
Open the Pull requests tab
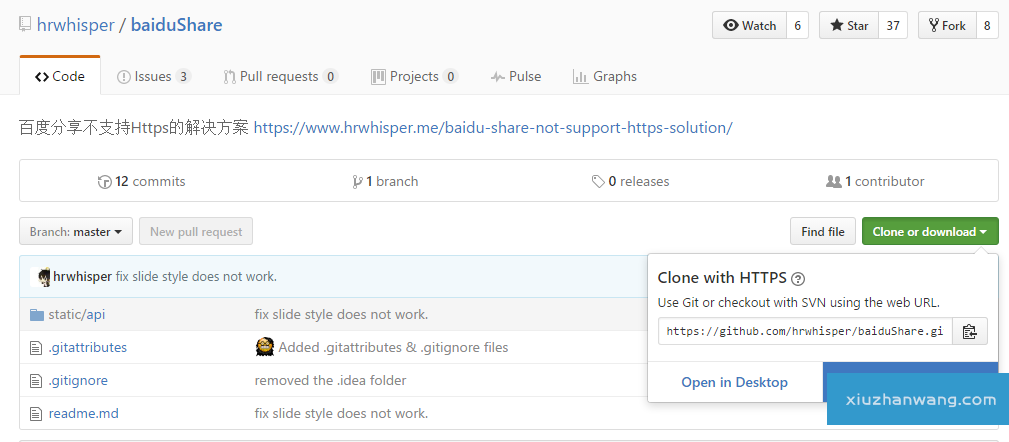click(x=280, y=77)
